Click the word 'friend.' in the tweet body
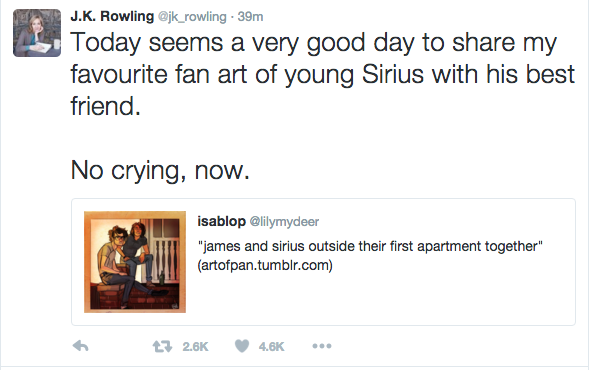 click(106, 106)
